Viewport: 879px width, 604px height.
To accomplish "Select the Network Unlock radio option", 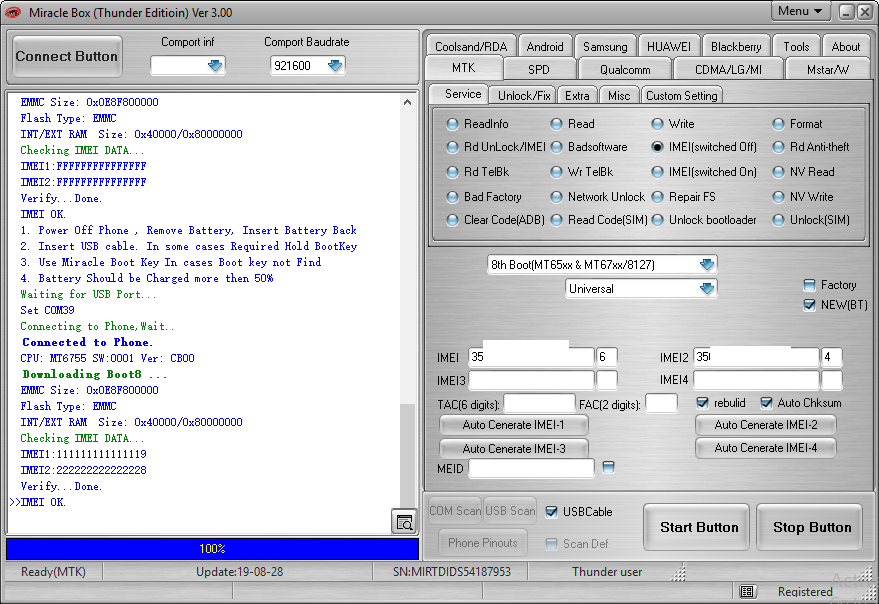I will 556,197.
